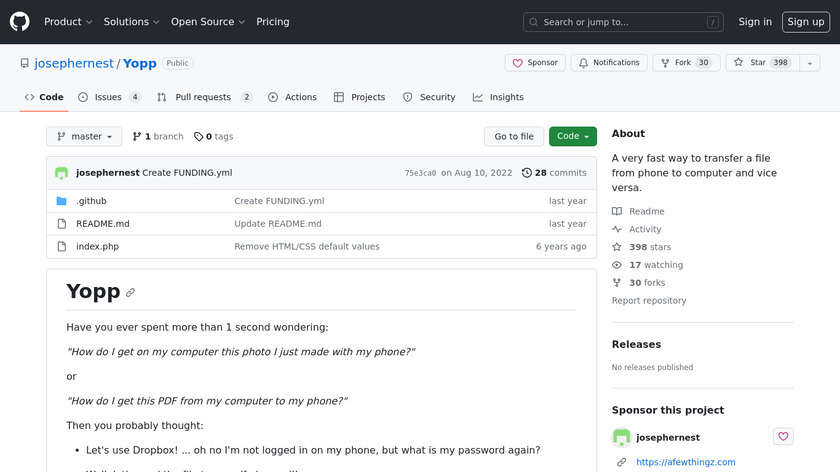Expand the master branch dropdown
840x472 pixels.
tap(84, 137)
